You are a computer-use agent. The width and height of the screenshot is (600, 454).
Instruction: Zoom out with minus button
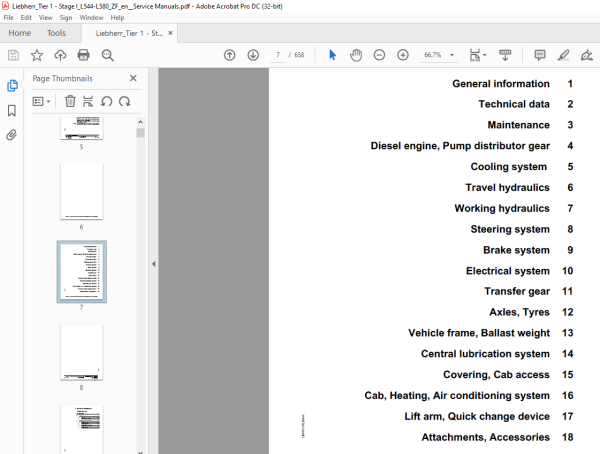(379, 55)
